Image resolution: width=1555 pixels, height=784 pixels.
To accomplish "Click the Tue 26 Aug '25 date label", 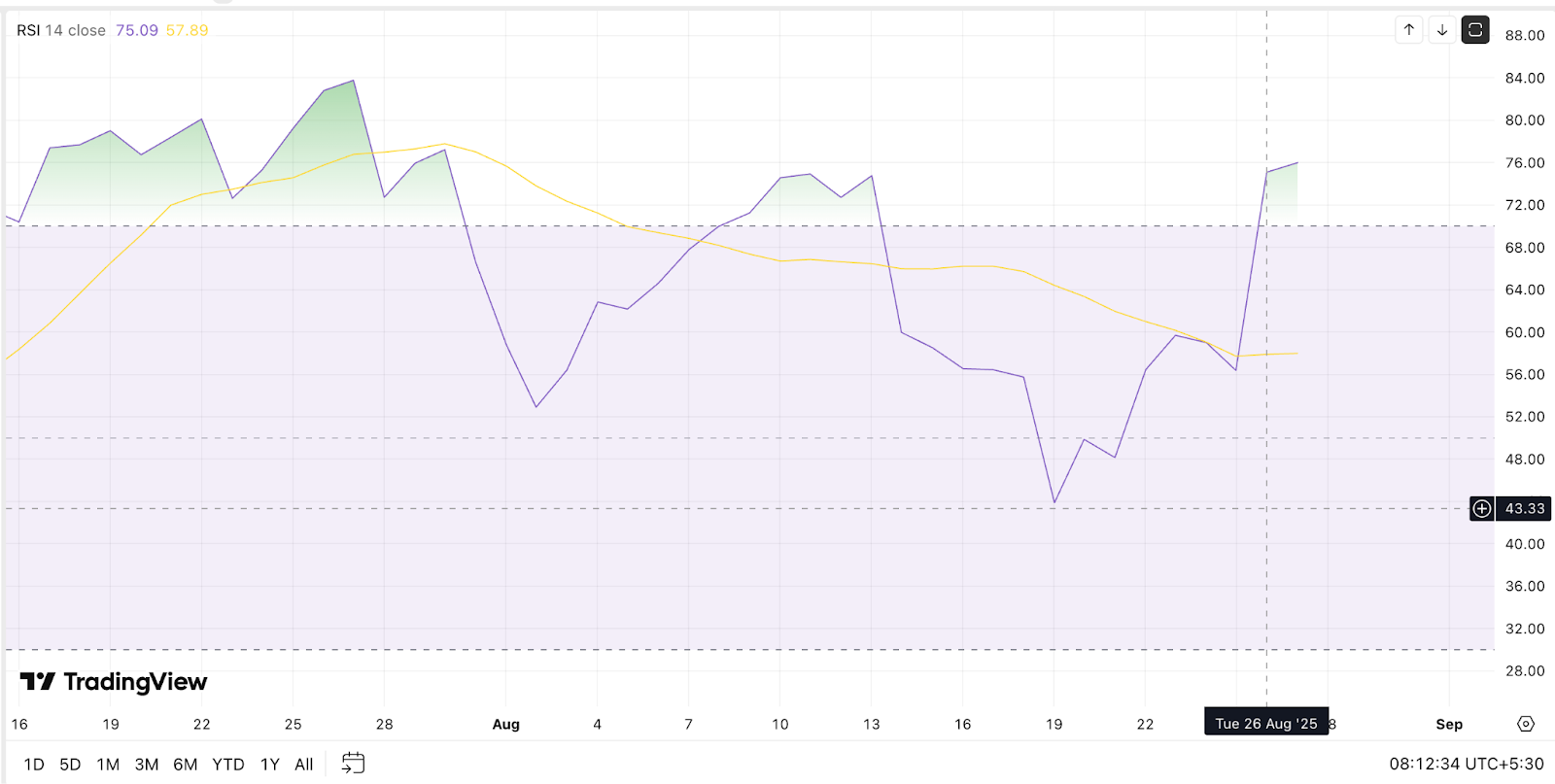I will point(1265,724).
